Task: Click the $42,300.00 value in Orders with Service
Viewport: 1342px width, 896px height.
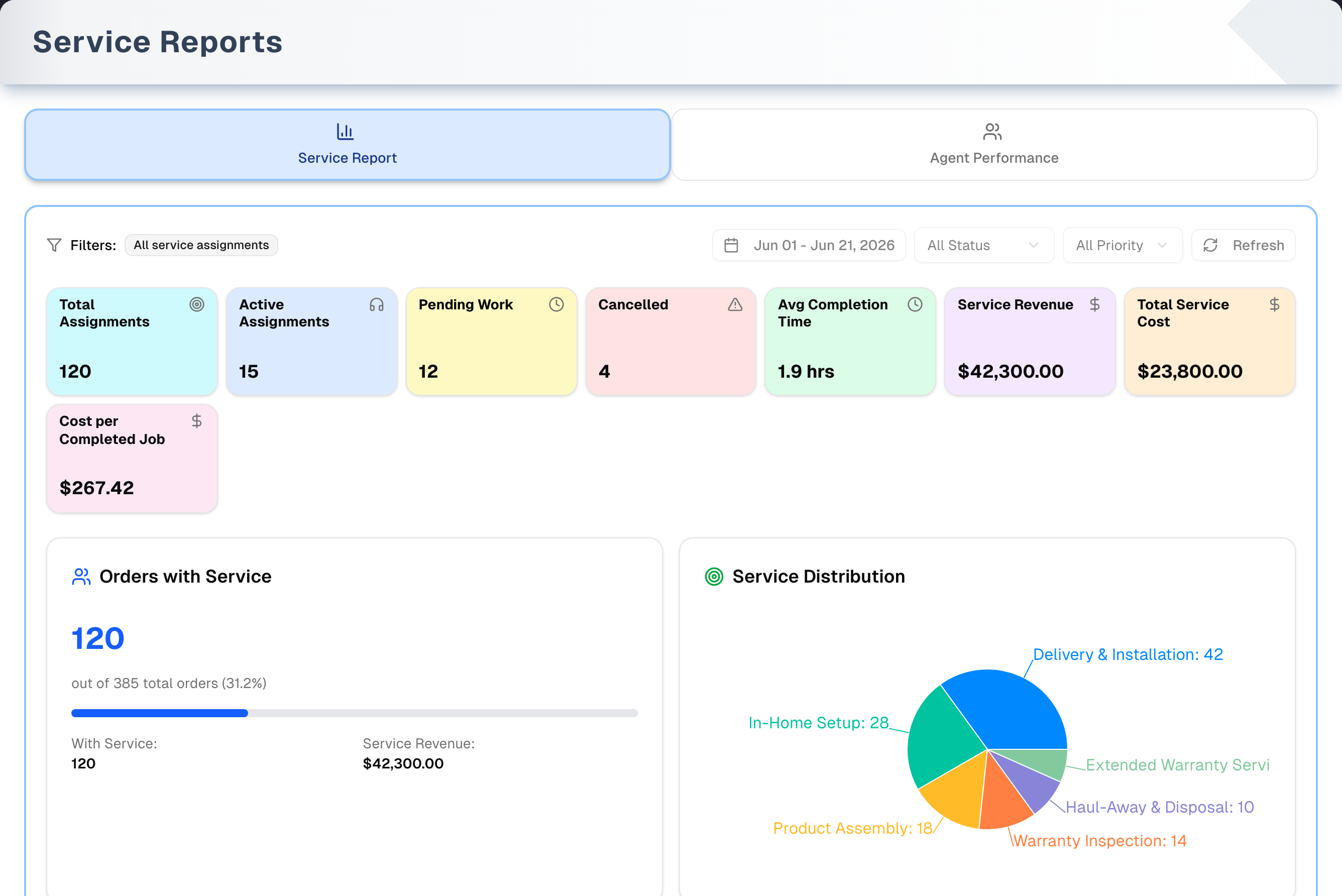Action: click(x=403, y=764)
